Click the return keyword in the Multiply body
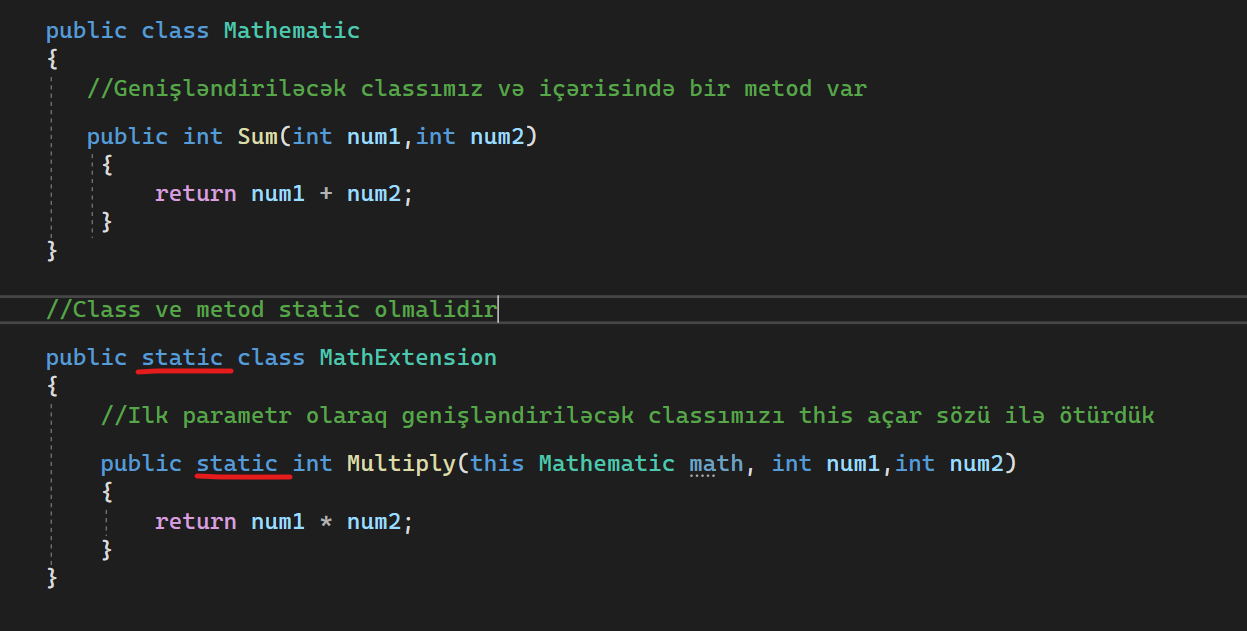This screenshot has width=1247, height=631. tap(195, 521)
